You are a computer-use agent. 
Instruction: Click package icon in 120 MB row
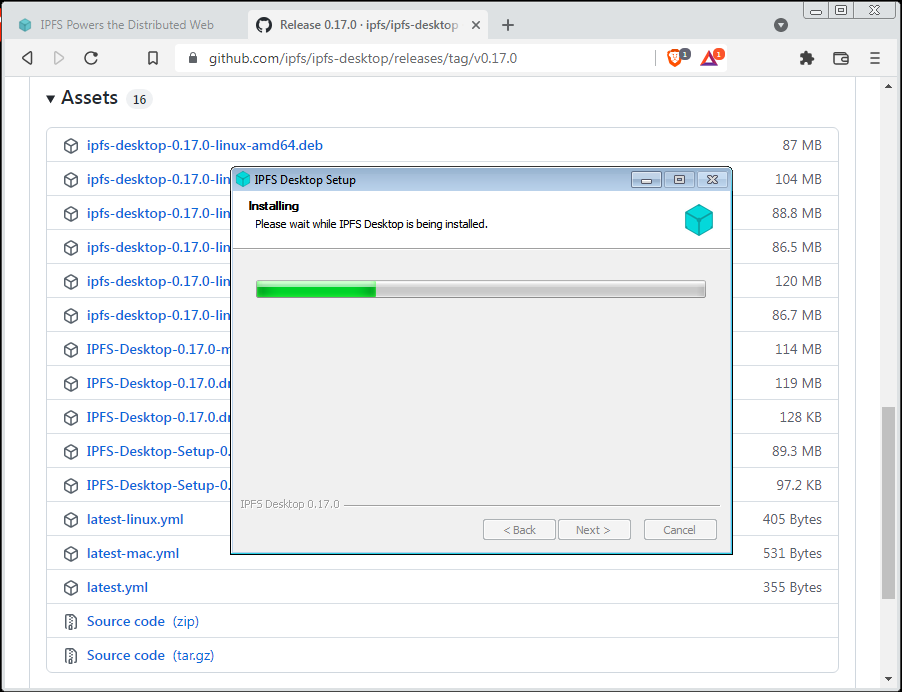point(71,281)
